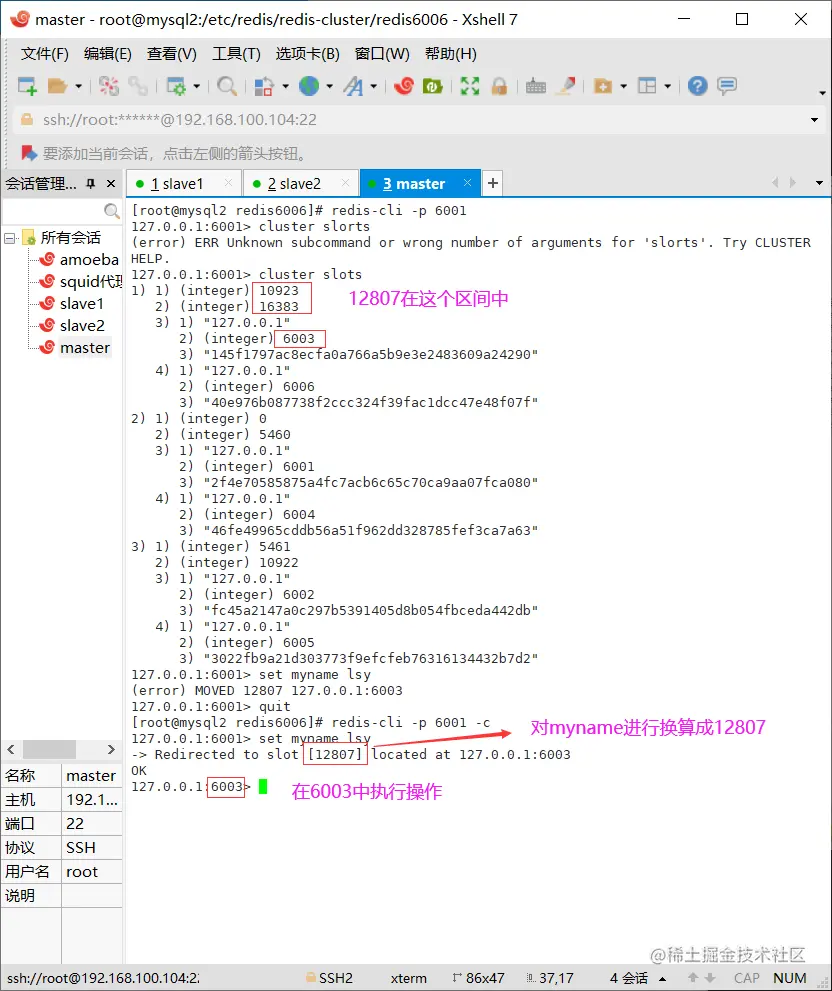Switch to the 1 slave1 tab
Image resolution: width=832 pixels, height=991 pixels.
183,184
